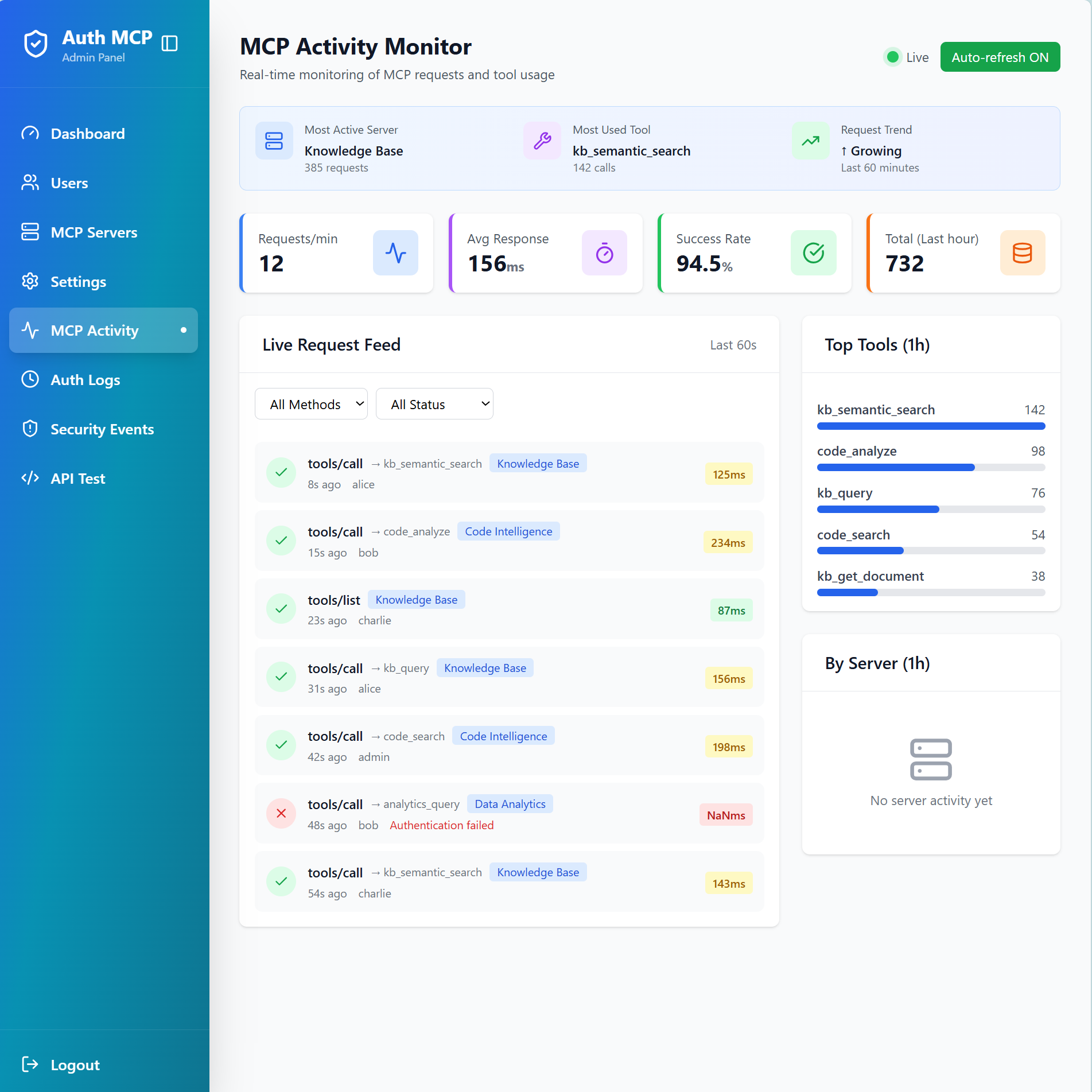Open the Security Events page
This screenshot has height=1092, width=1092.
102,429
